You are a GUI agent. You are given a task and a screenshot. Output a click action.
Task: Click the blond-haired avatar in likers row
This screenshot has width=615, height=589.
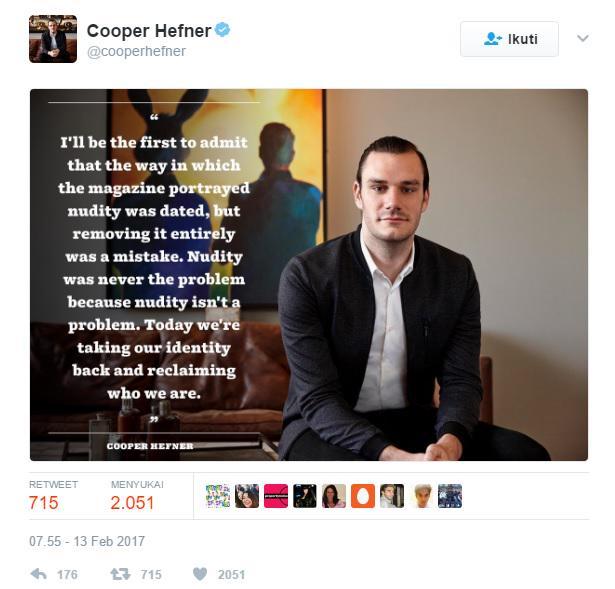421,496
